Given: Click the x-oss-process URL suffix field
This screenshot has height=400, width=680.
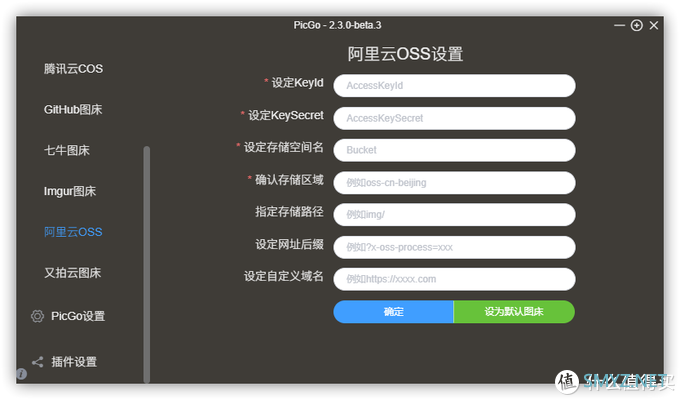Looking at the screenshot, I should click(x=454, y=247).
